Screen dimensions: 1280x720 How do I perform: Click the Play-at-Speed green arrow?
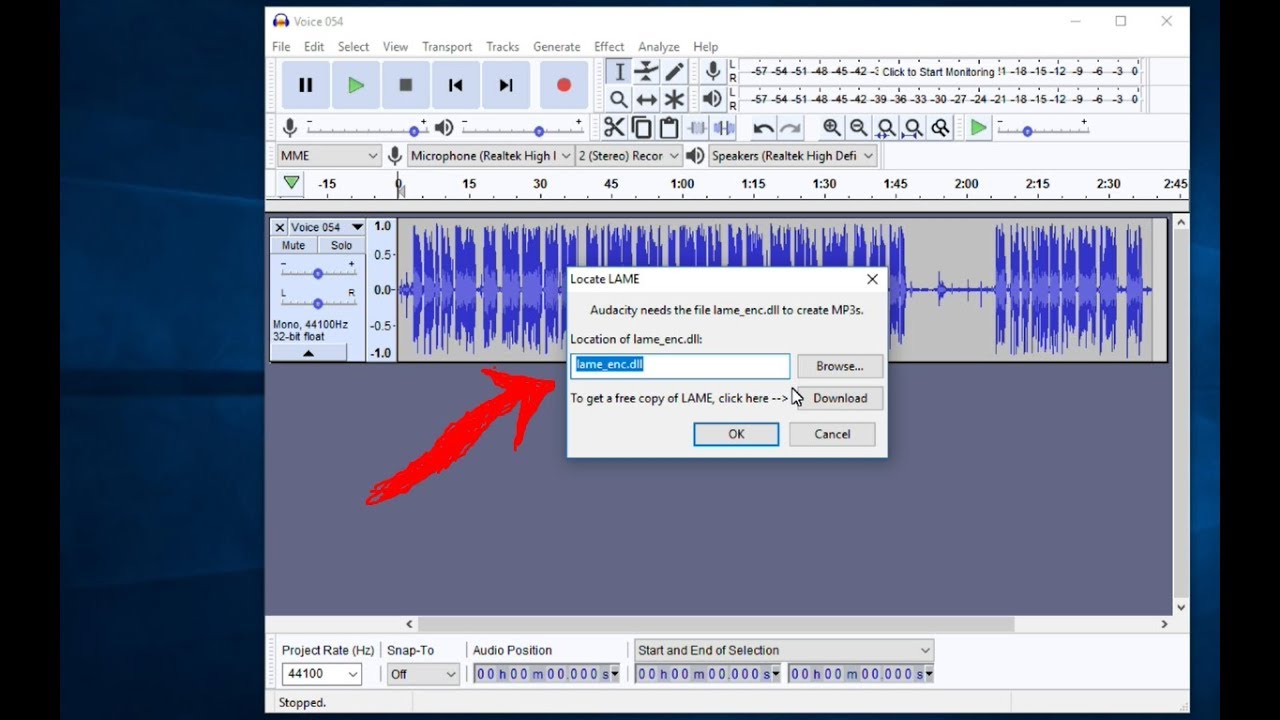point(979,128)
